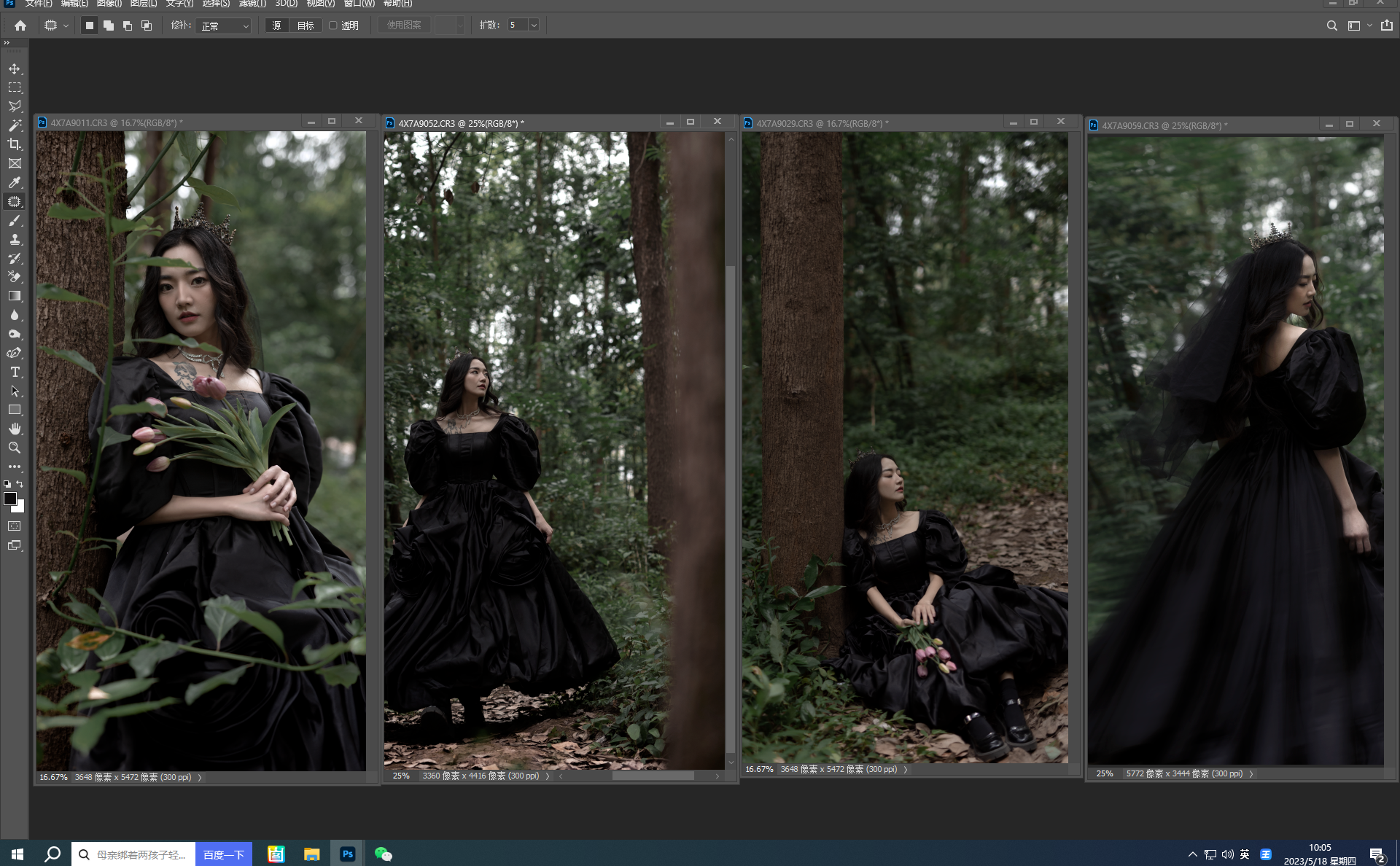Click horizontal scrollbar in 4X7A9052.CR3 window
The width and height of the screenshot is (1400, 866).
coord(653,776)
